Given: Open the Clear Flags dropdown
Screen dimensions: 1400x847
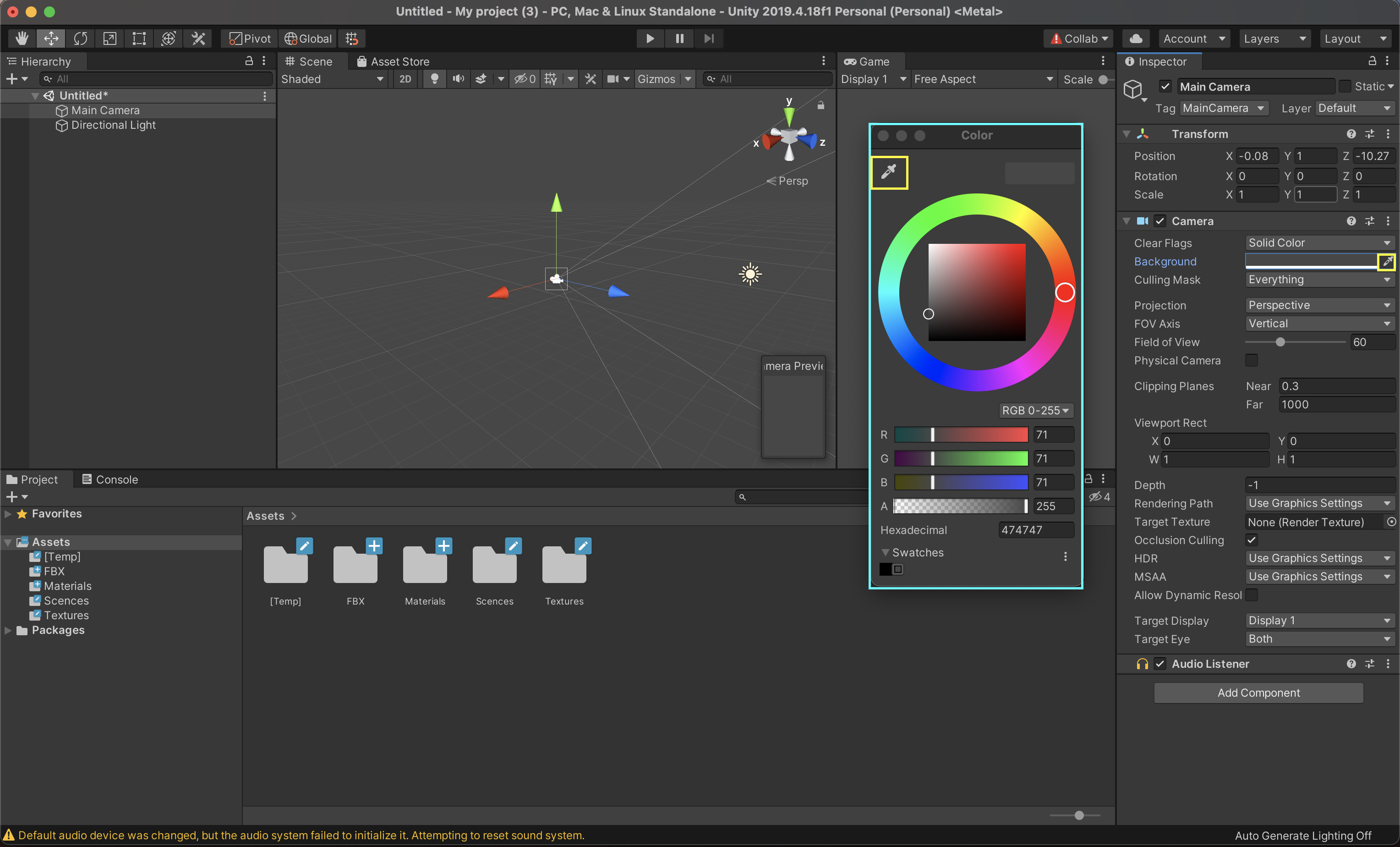Looking at the screenshot, I should pyautogui.click(x=1319, y=243).
